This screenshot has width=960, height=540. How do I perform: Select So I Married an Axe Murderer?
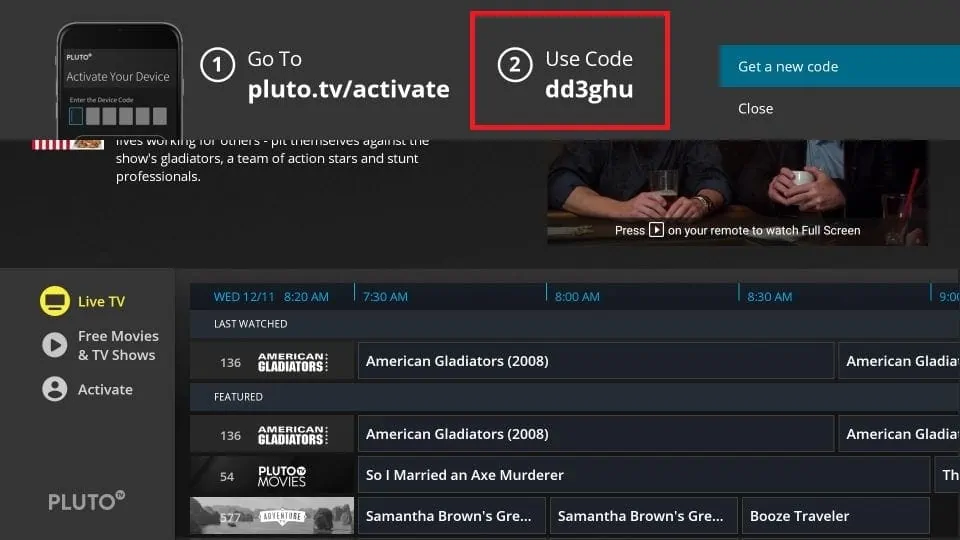click(x=643, y=474)
